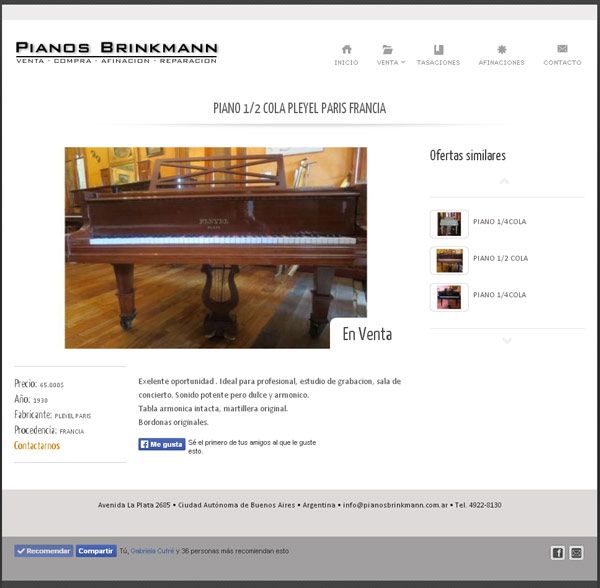Click the info@pianosbrinkmann.com.ar email address

395,505
